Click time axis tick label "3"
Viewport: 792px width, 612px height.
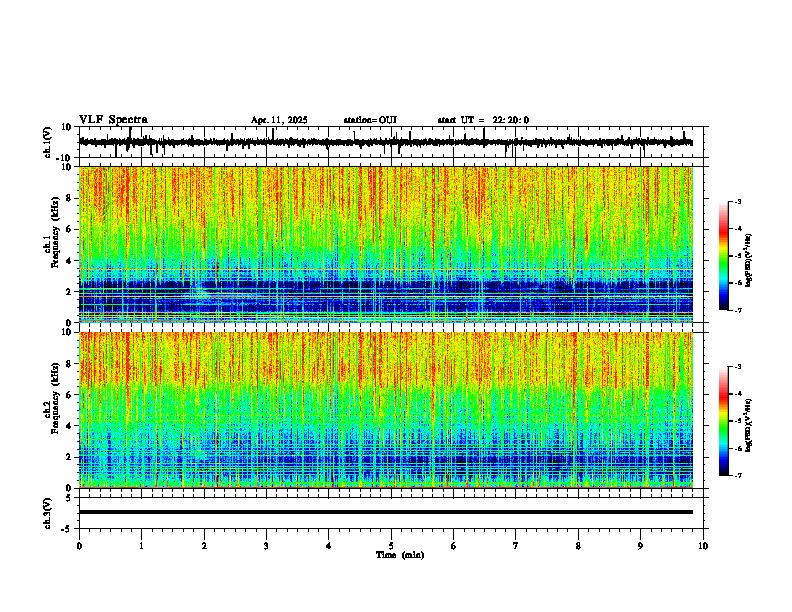(266, 546)
